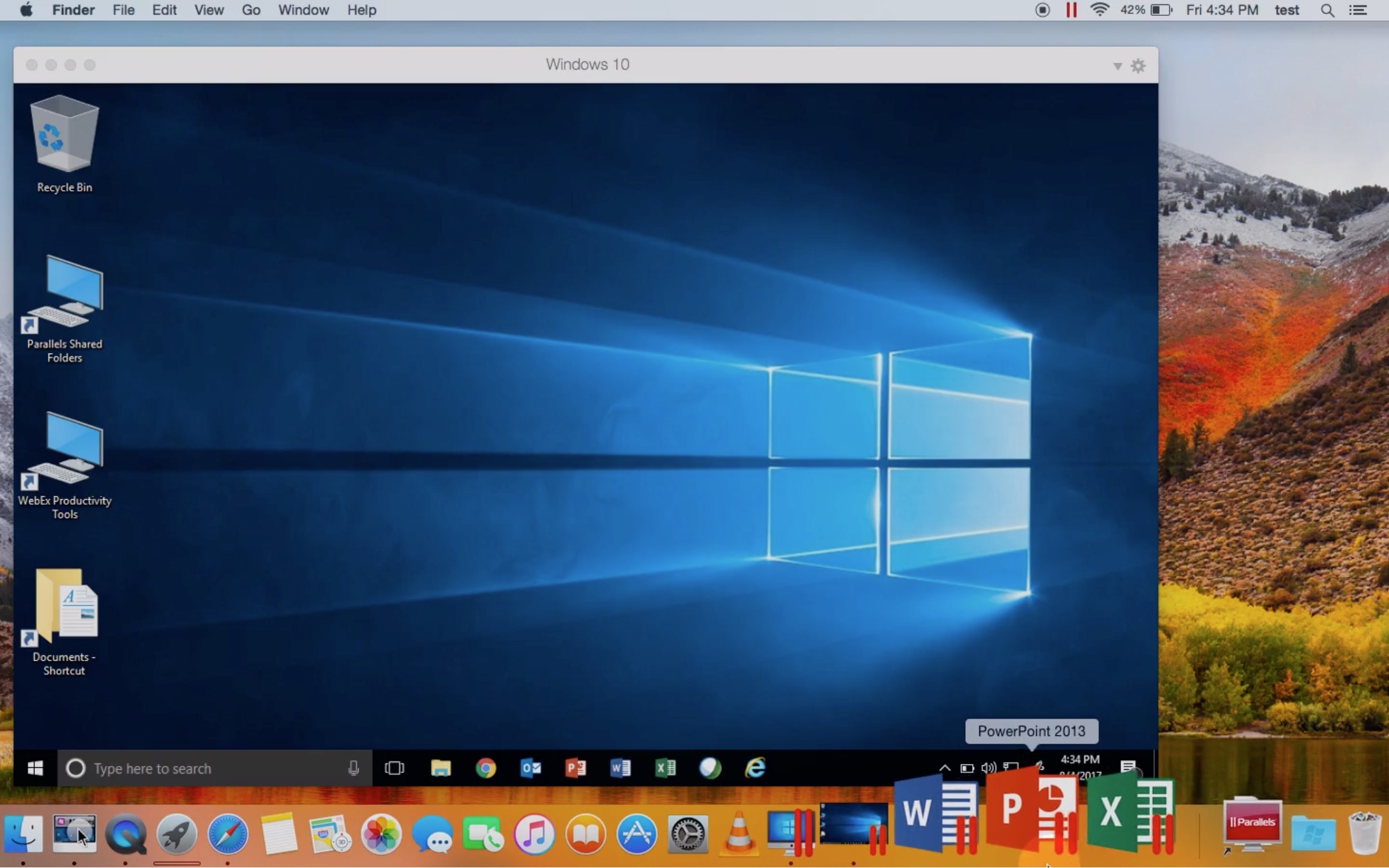
Task: Open Word in macOS Dock
Action: (x=936, y=814)
